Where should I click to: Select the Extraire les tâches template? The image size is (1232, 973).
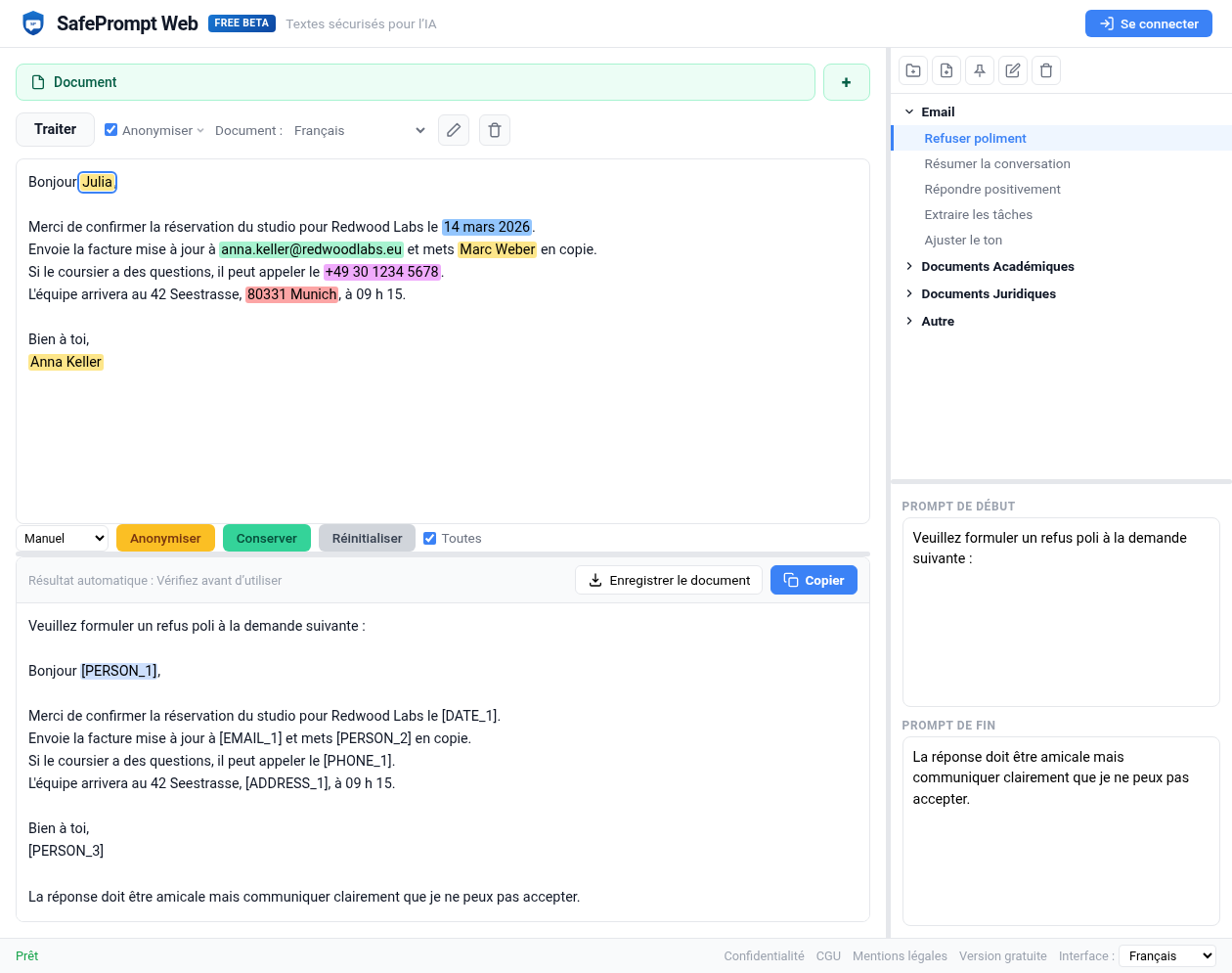point(979,214)
